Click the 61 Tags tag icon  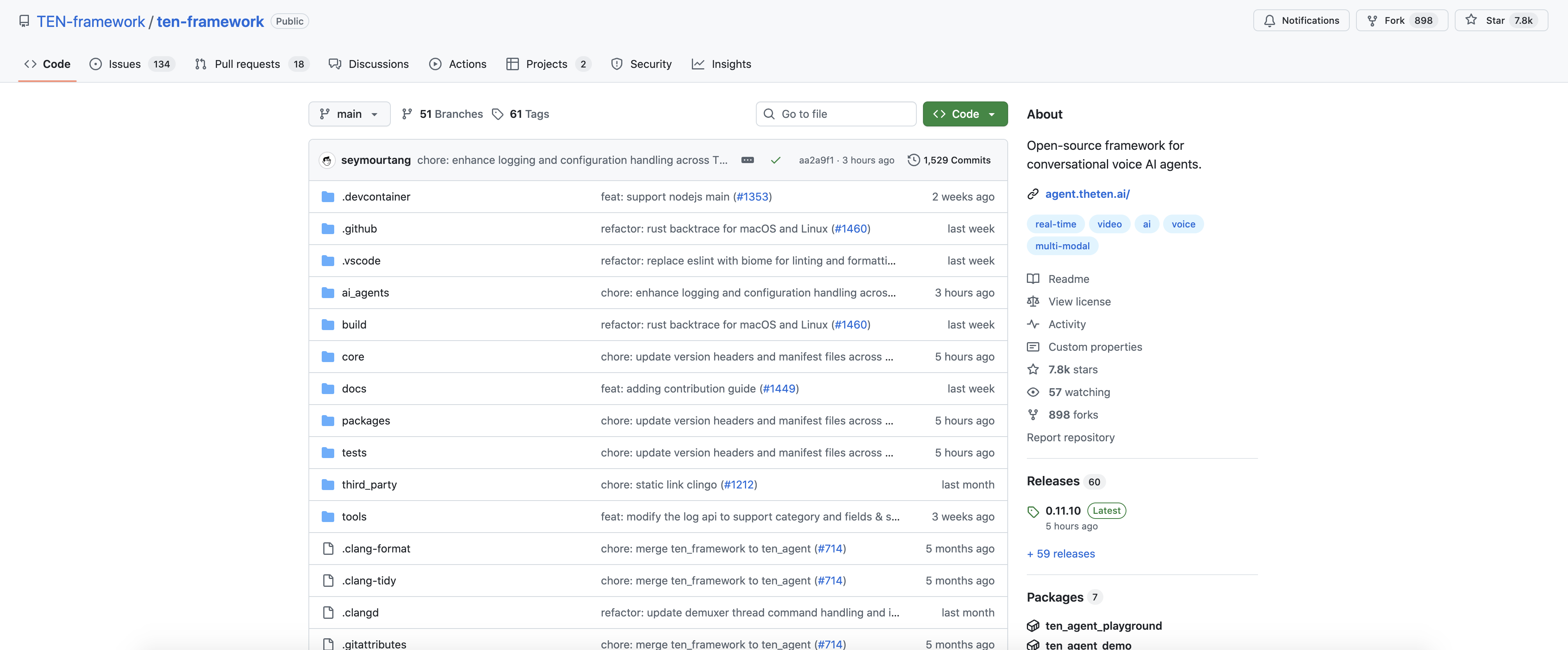point(497,114)
